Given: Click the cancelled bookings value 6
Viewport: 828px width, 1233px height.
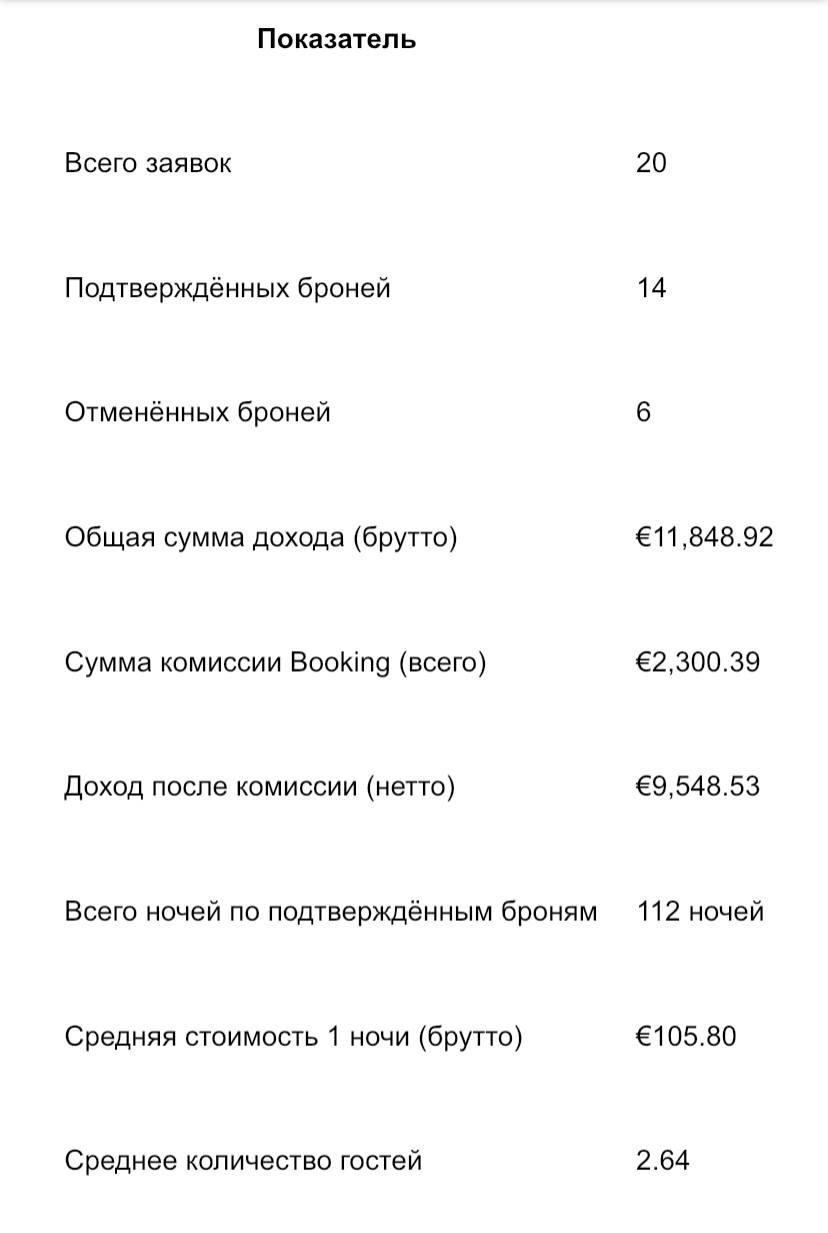Looking at the screenshot, I should point(643,412).
